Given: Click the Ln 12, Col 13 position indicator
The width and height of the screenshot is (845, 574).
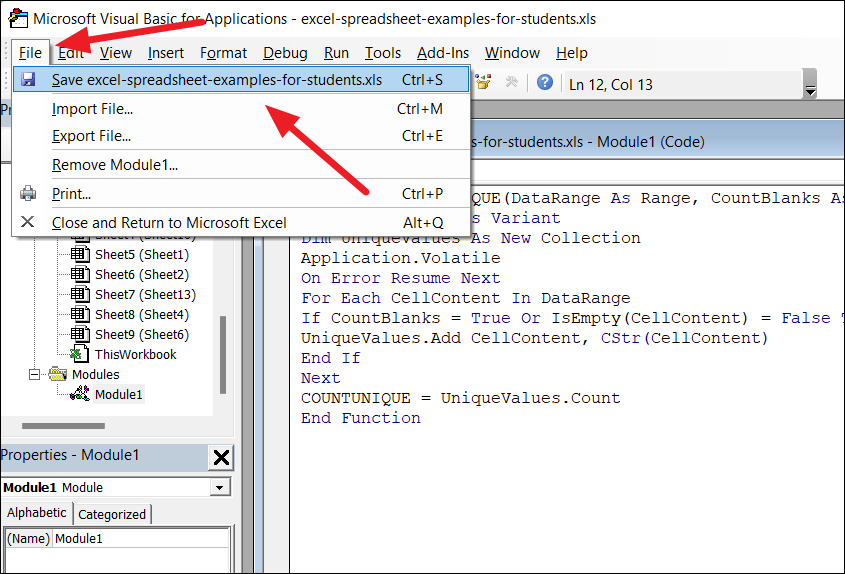Looking at the screenshot, I should tap(611, 85).
